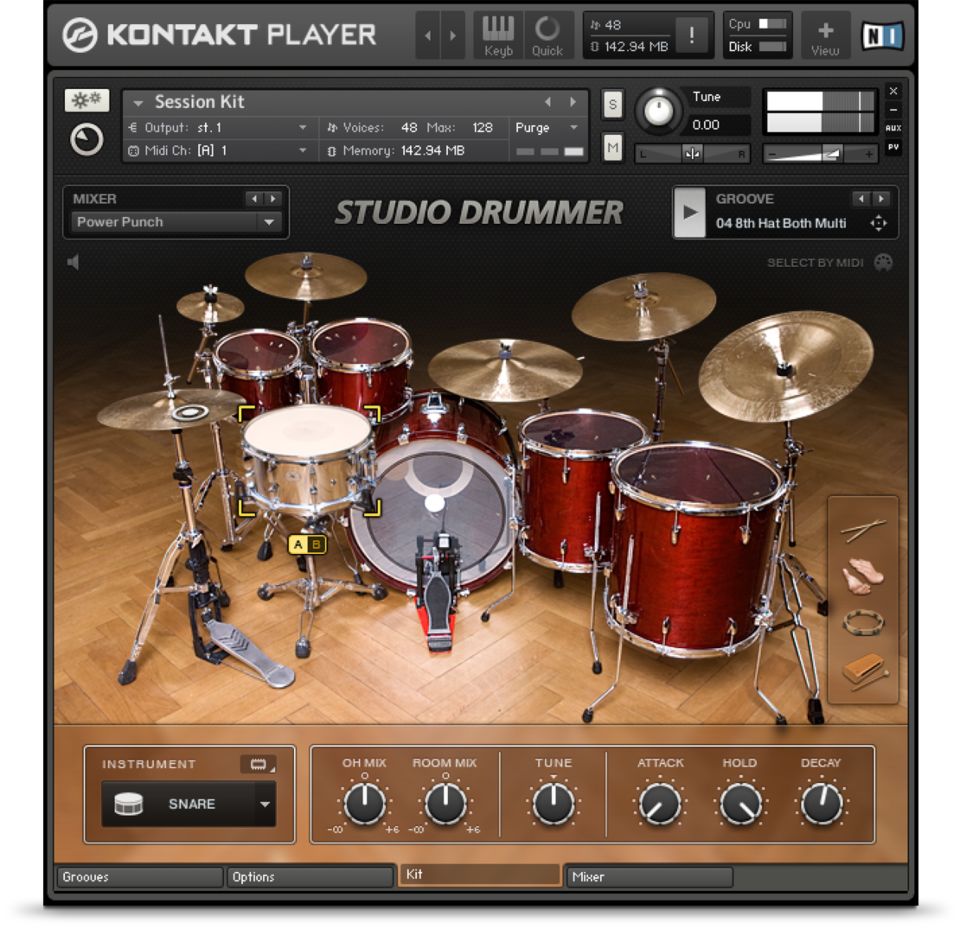Toggle the snare A/B articulation switch

[307, 545]
